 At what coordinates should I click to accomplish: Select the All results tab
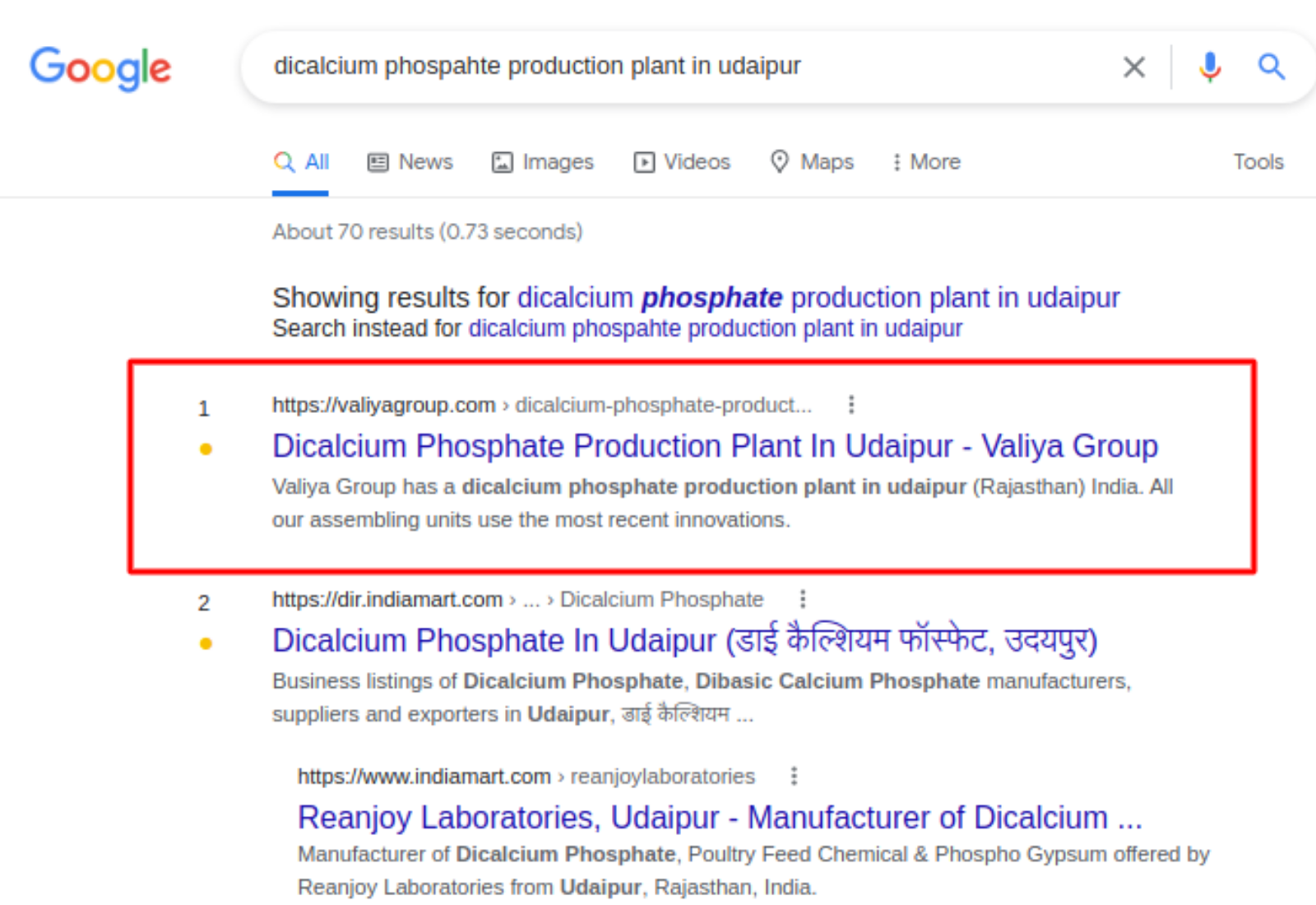(x=301, y=162)
